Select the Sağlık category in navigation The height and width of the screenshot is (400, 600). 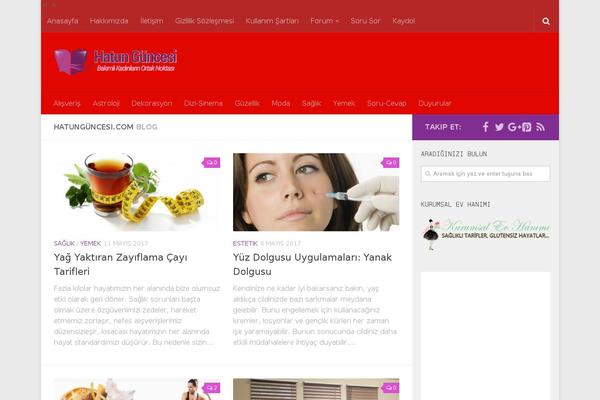click(311, 103)
